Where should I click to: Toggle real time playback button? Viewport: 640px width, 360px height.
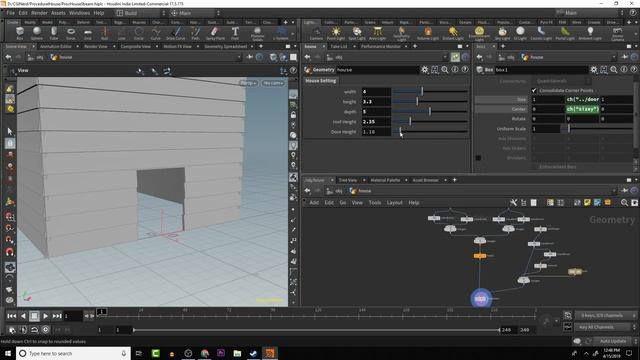tap(45, 329)
